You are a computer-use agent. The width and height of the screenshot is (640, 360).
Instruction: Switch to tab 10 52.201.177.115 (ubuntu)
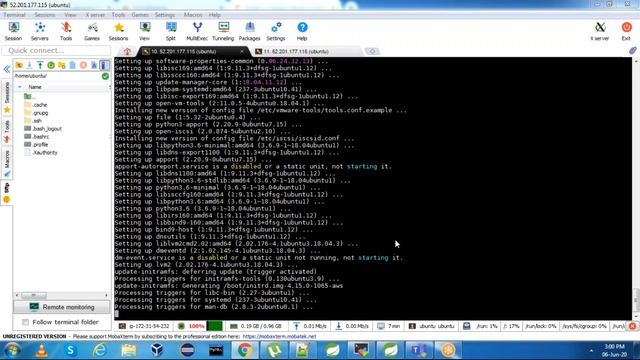tap(184, 51)
